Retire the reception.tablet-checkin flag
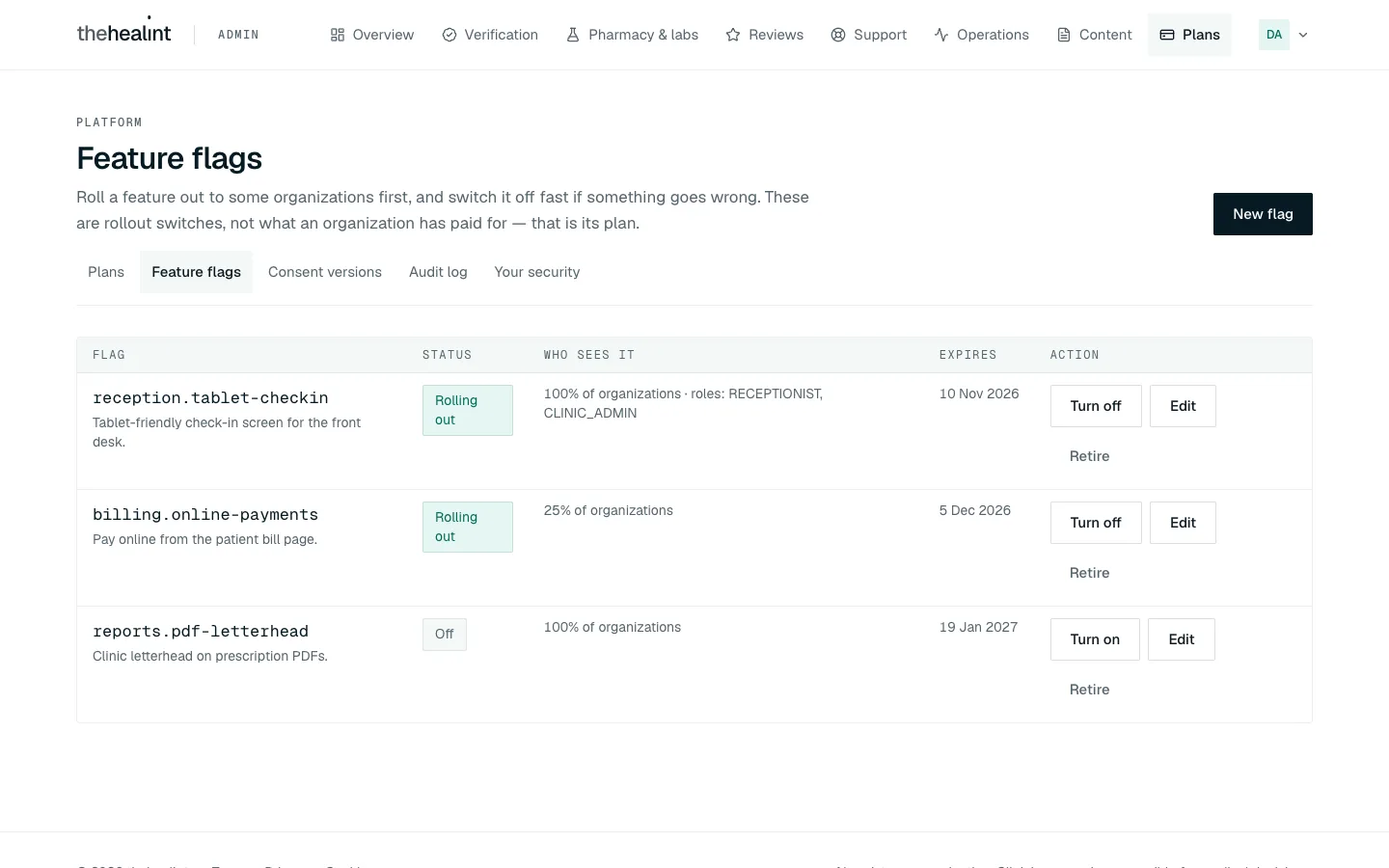Screen dimensions: 1389x868 1089,456
